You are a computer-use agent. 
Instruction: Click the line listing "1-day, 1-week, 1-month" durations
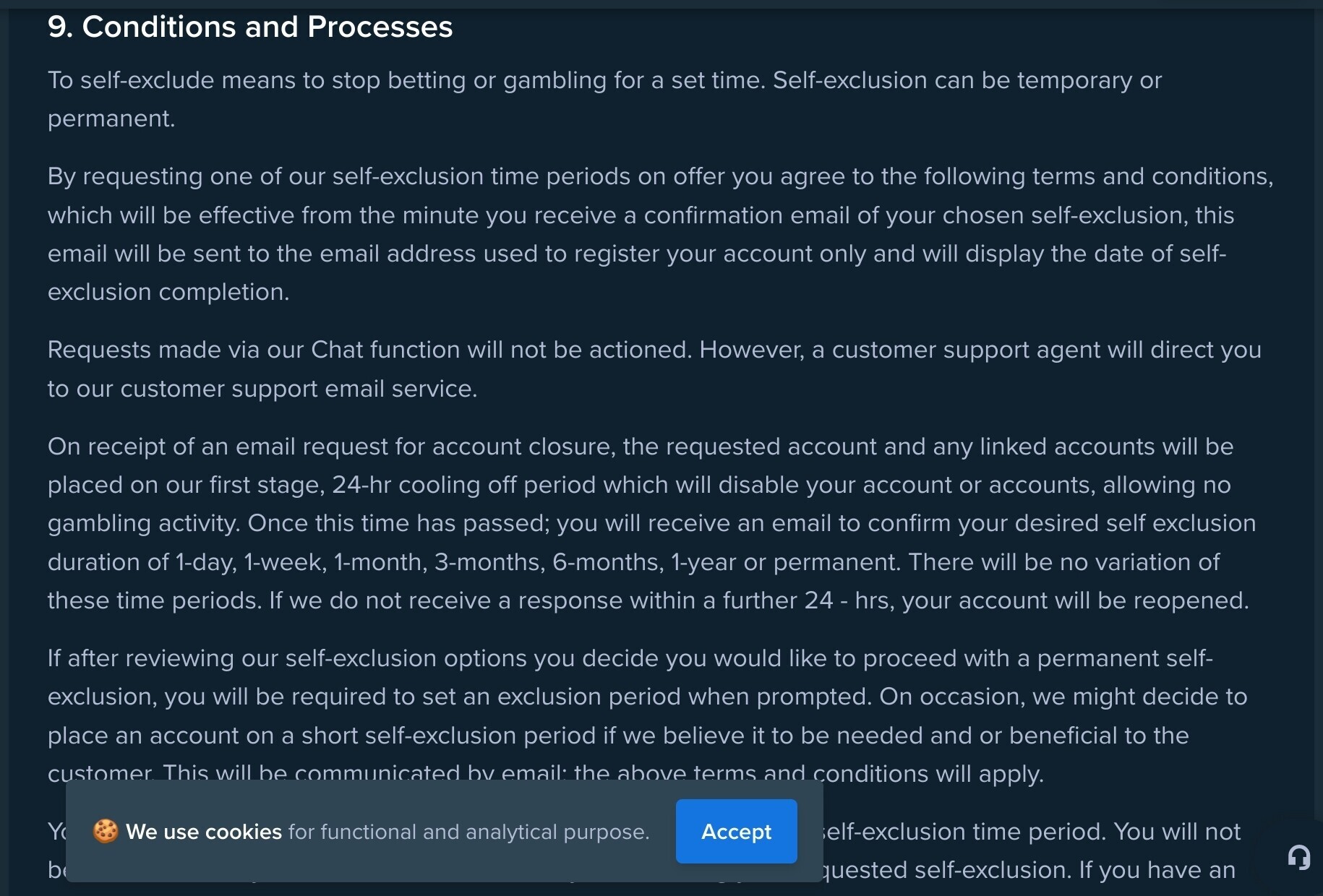pos(633,562)
